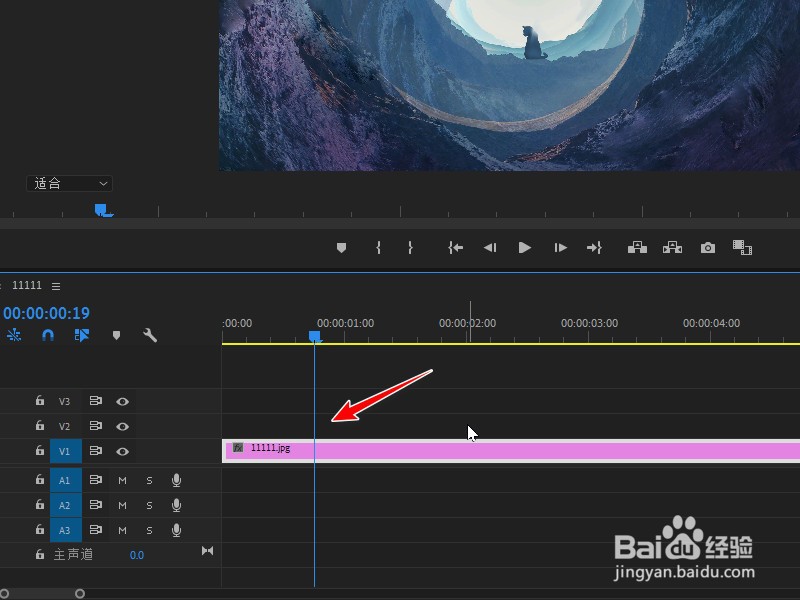The image size is (800, 600).
Task: Open timeline display settings wrench
Action: tap(150, 335)
